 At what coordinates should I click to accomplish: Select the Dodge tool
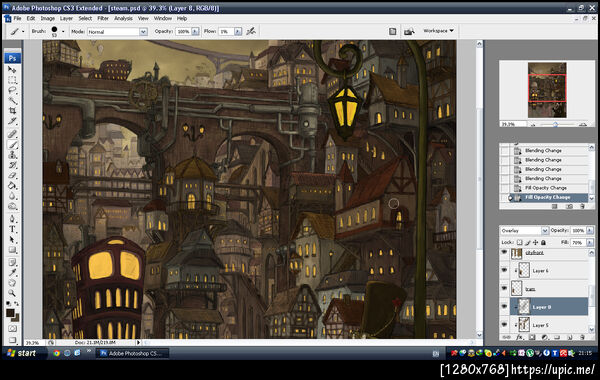12,206
